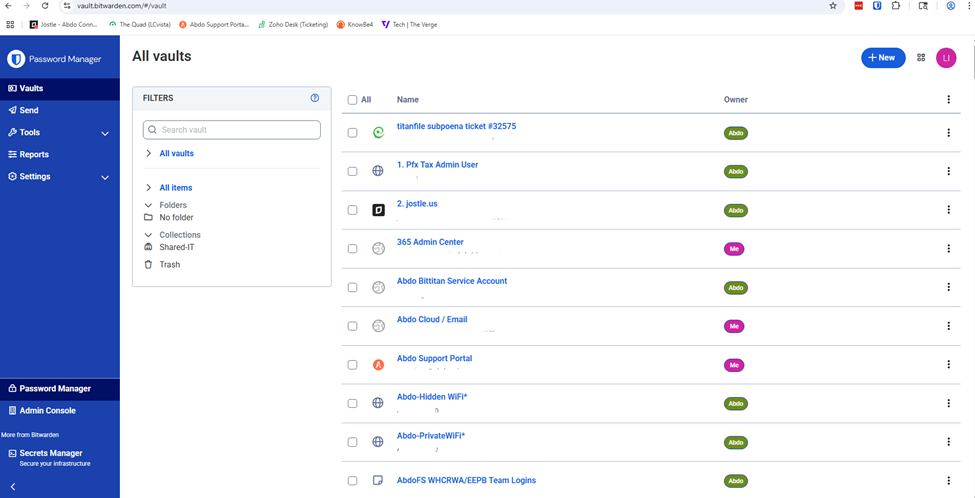Viewport: 975px width, 498px height.
Task: Switch to Password Manager product
Action: pos(60,389)
